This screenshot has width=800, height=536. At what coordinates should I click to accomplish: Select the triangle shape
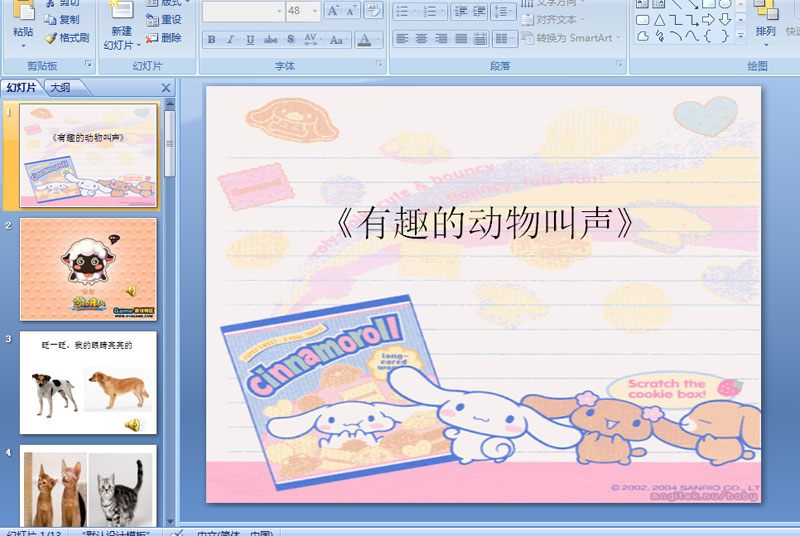[x=659, y=20]
